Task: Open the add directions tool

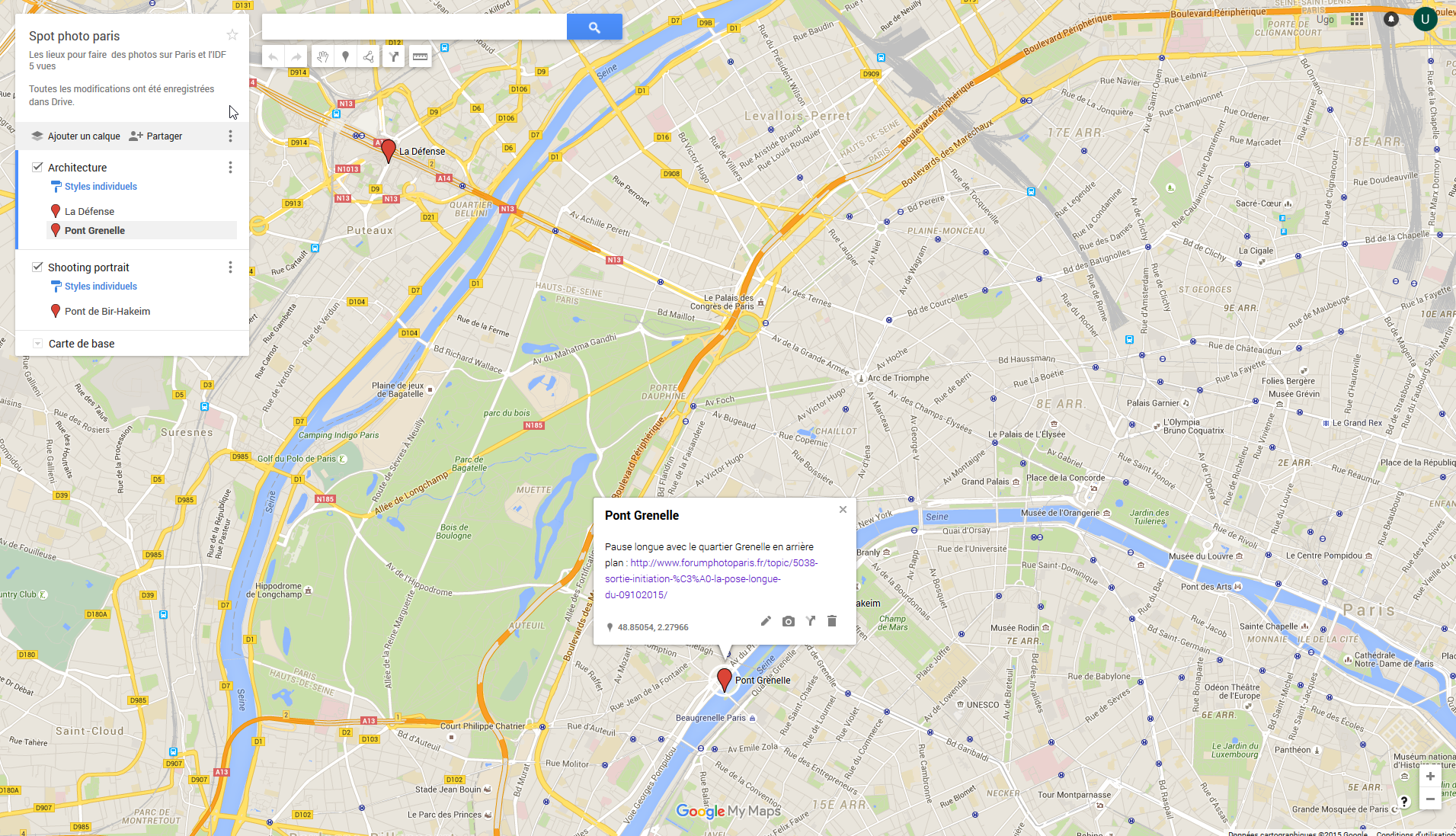Action: [x=393, y=56]
